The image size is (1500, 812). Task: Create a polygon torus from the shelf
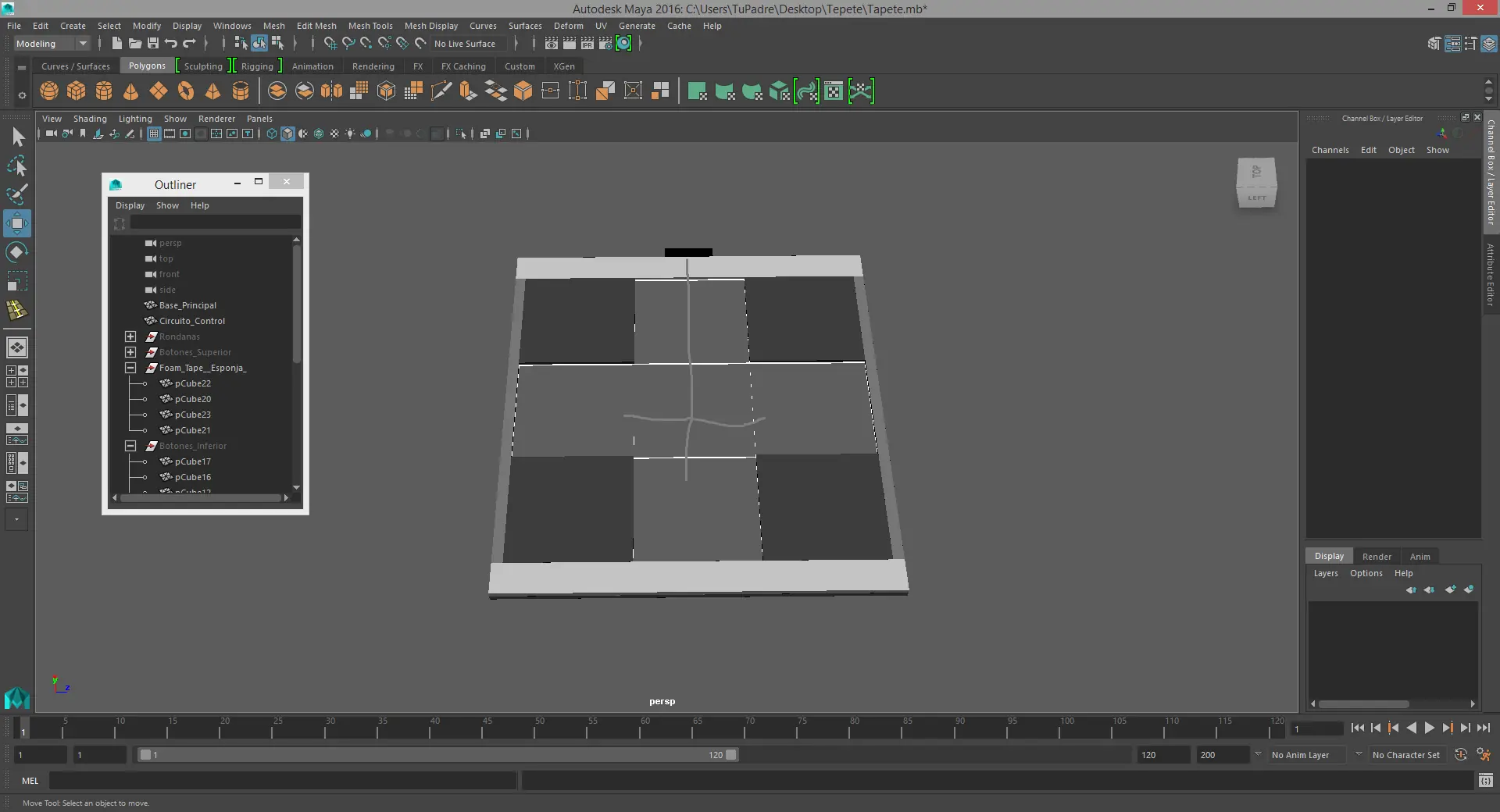[186, 91]
